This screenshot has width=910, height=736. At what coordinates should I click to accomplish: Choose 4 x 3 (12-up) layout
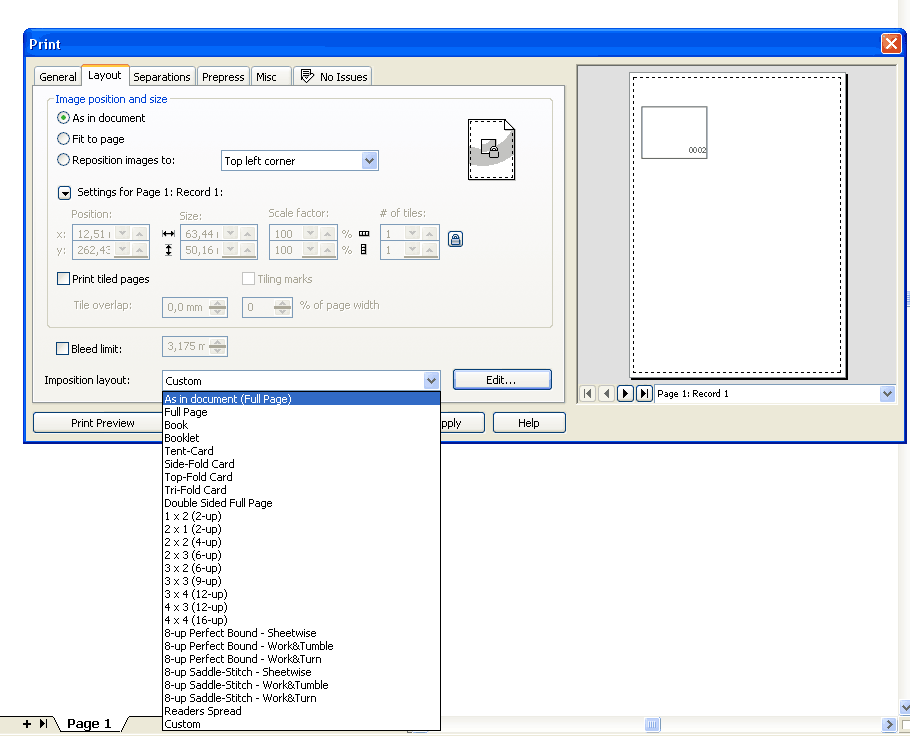pos(301,607)
